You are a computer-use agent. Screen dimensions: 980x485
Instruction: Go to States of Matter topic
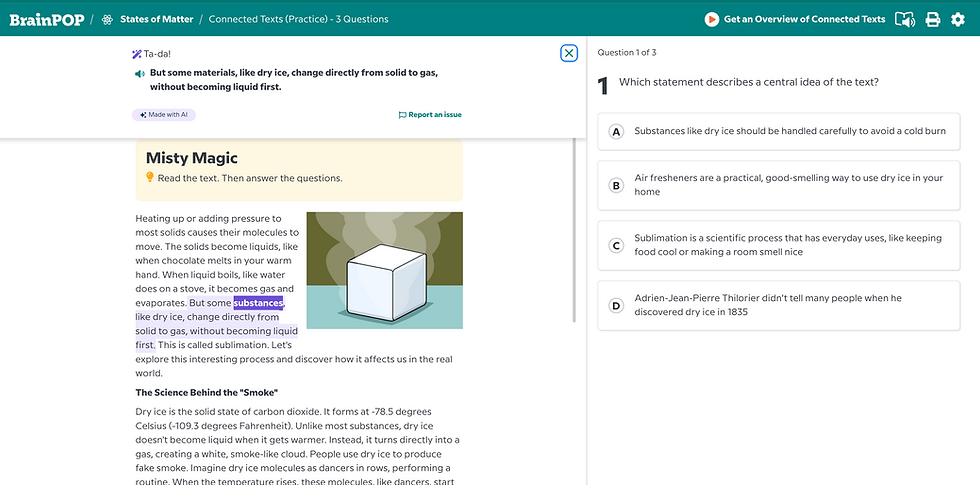click(x=156, y=19)
